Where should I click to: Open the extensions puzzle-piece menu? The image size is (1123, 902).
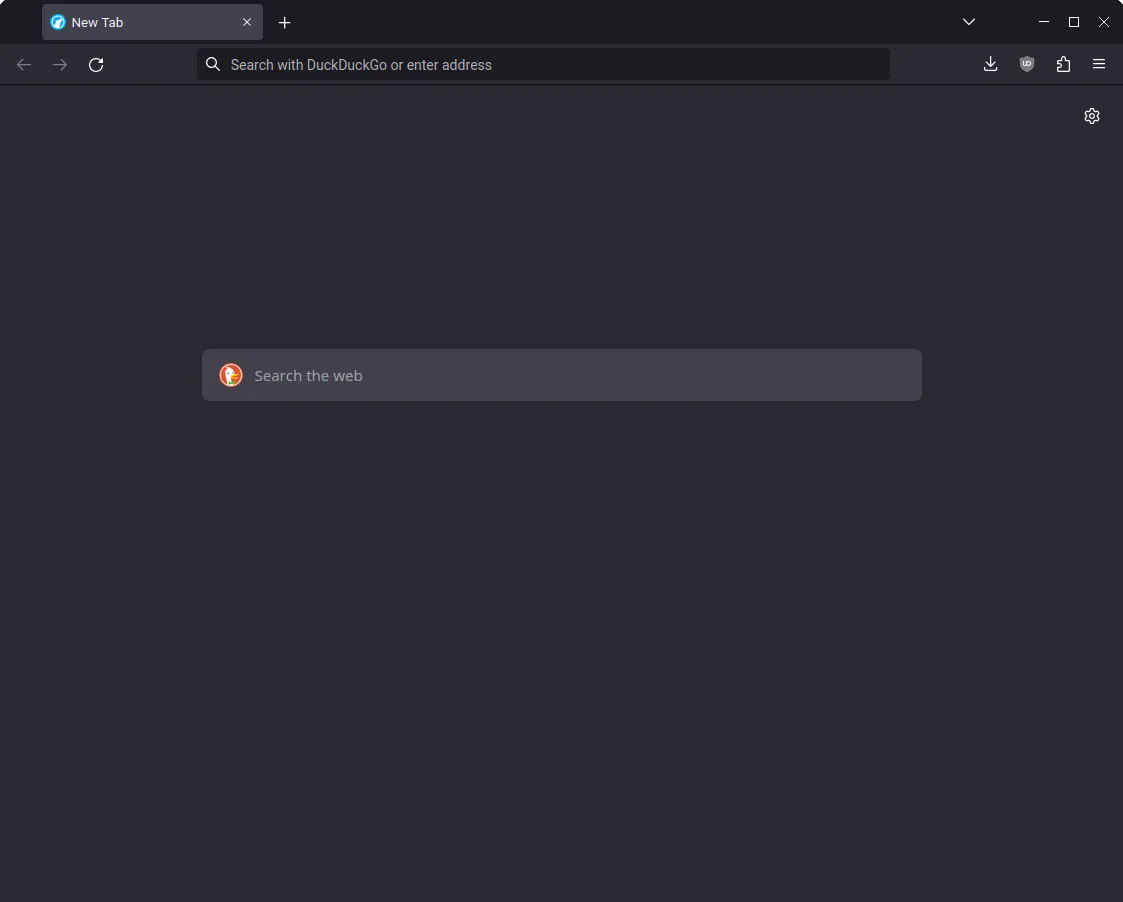click(x=1063, y=64)
